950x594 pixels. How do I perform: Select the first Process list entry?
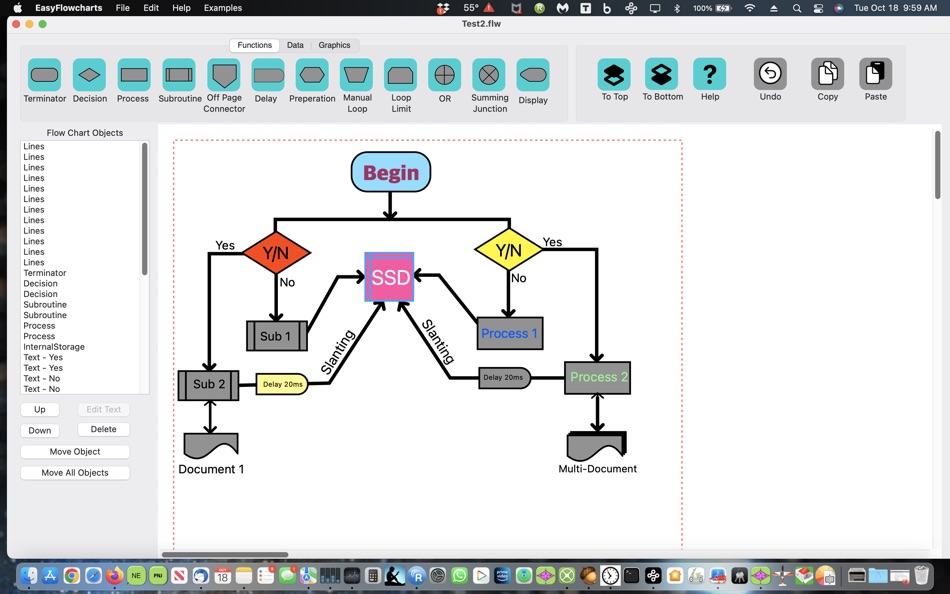point(81,325)
